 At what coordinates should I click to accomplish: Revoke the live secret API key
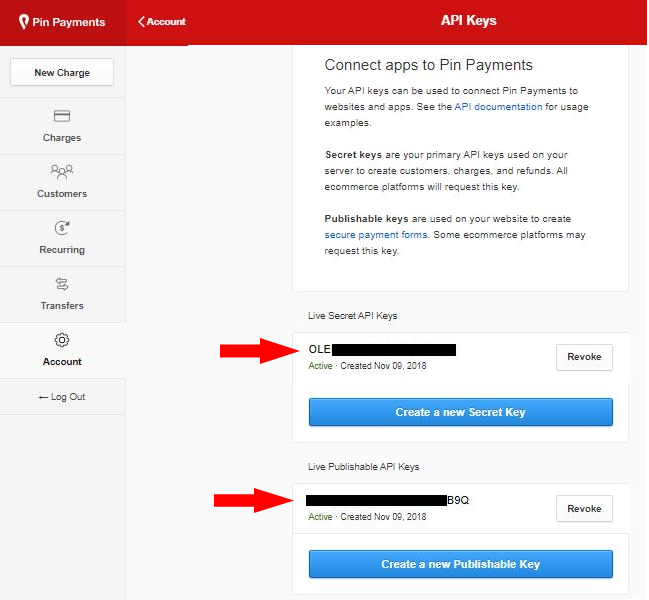tap(584, 357)
